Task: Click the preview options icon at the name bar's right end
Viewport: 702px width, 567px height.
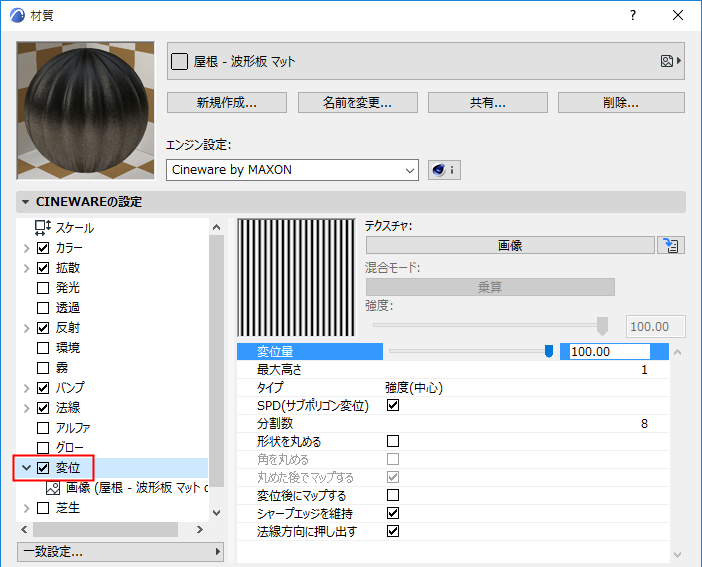Action: pyautogui.click(x=671, y=61)
